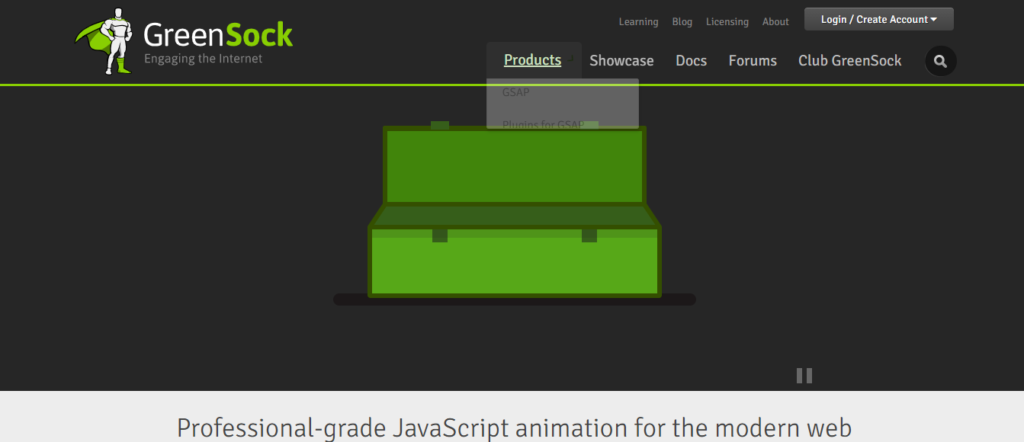Viewport: 1024px width, 442px height.
Task: Visit the Forums page
Action: (x=752, y=61)
